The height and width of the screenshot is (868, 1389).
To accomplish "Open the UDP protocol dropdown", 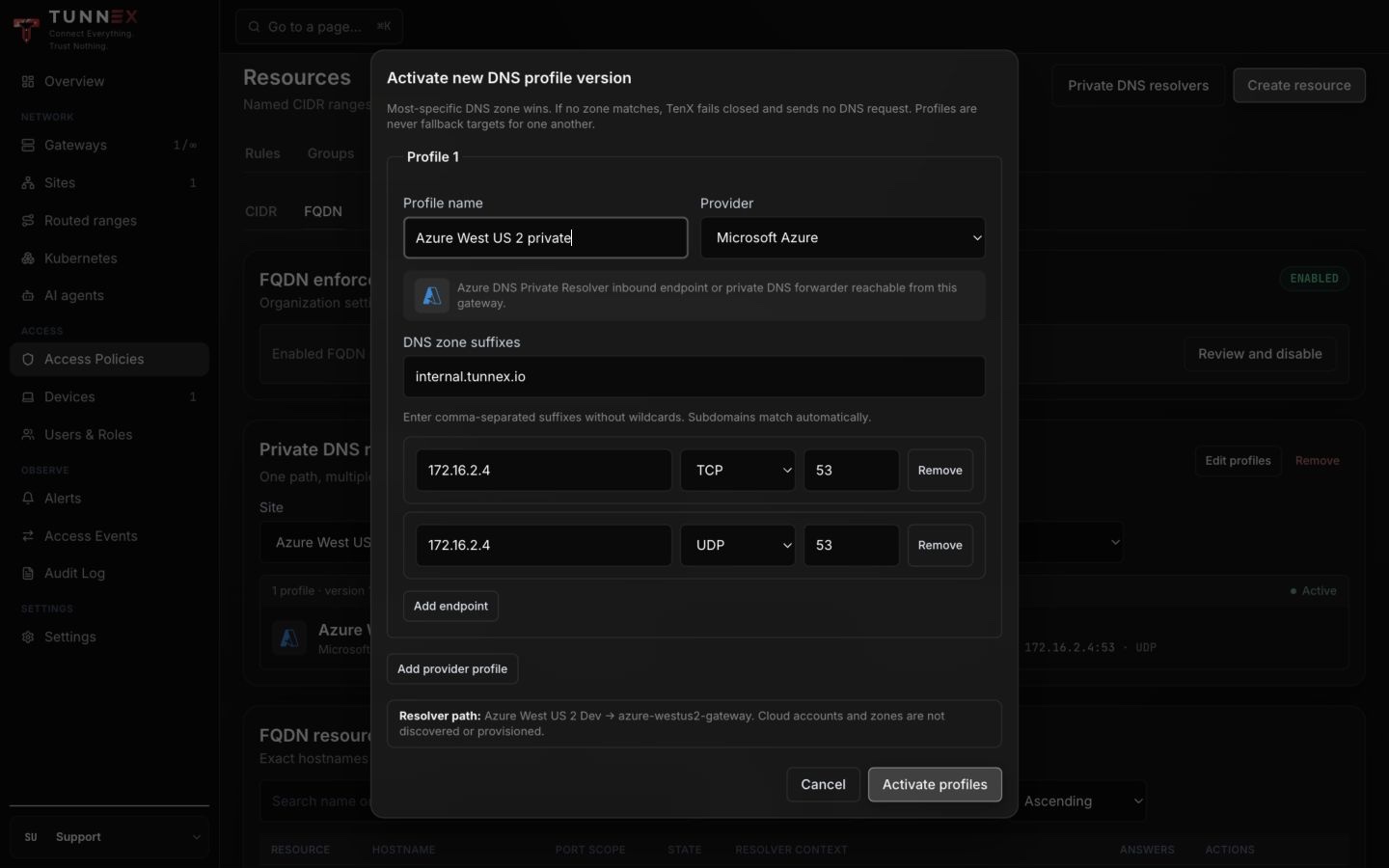I will tap(738, 546).
